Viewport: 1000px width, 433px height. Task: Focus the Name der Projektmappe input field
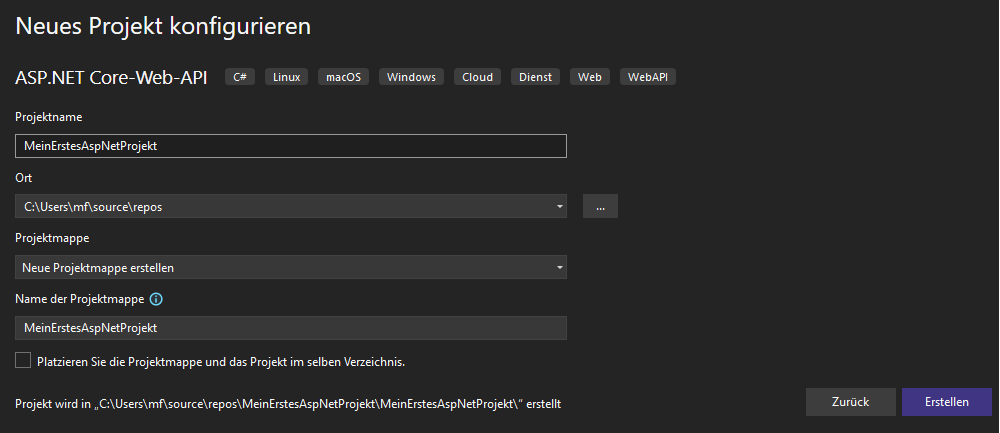pos(291,328)
